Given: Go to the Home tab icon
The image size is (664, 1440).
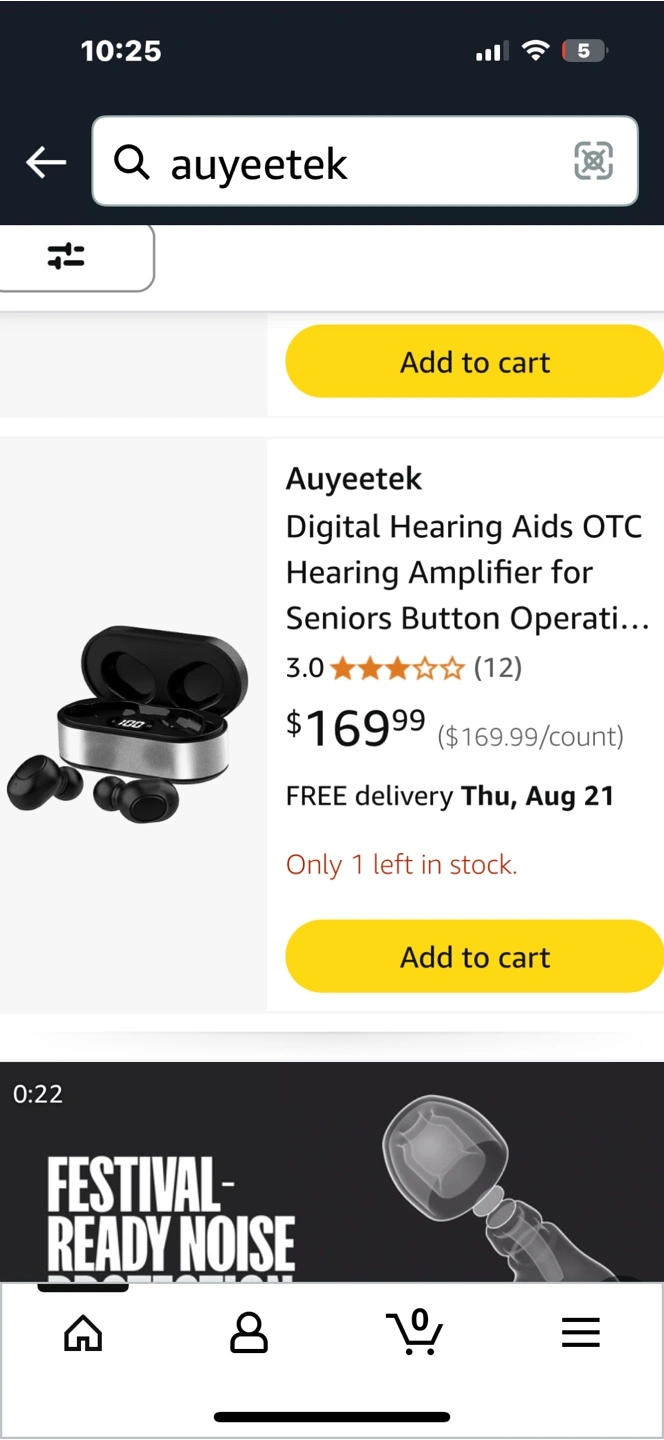Looking at the screenshot, I should click(x=83, y=1332).
